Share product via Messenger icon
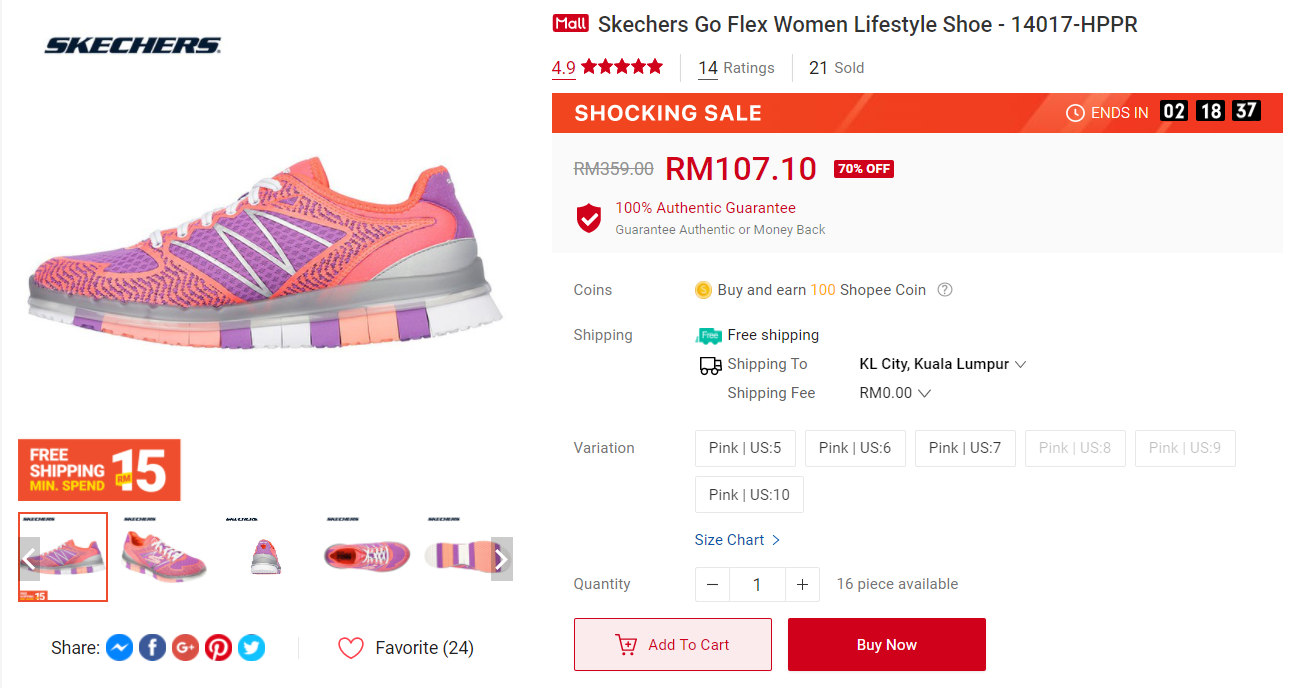 [118, 648]
